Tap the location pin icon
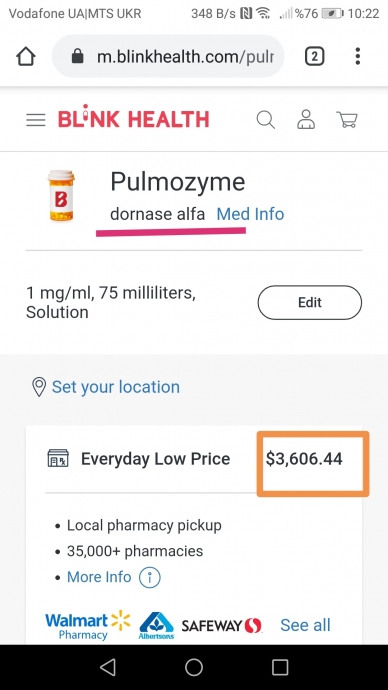388x690 pixels. click(x=39, y=387)
